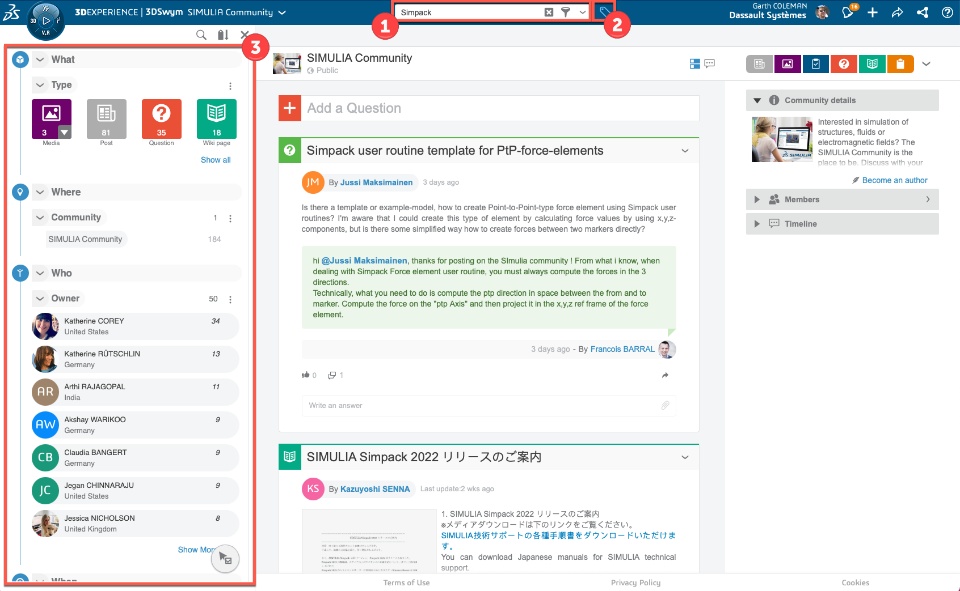Collapse the Community details section
Viewport: 960px width, 591px height.
pyautogui.click(x=757, y=100)
